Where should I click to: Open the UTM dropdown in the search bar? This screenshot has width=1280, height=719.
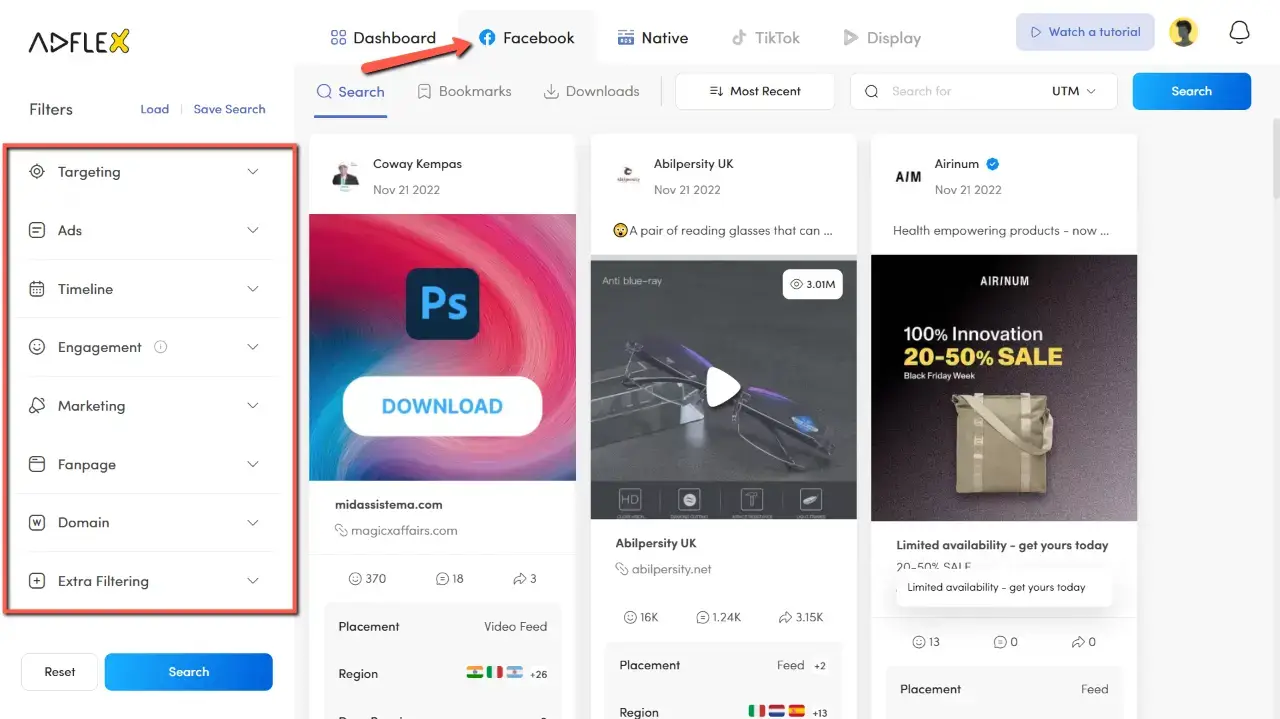click(1074, 90)
